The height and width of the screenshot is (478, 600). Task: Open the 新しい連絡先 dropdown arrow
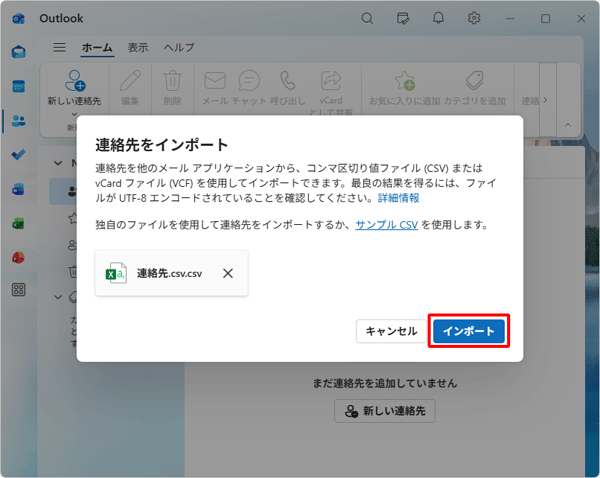tap(74, 114)
